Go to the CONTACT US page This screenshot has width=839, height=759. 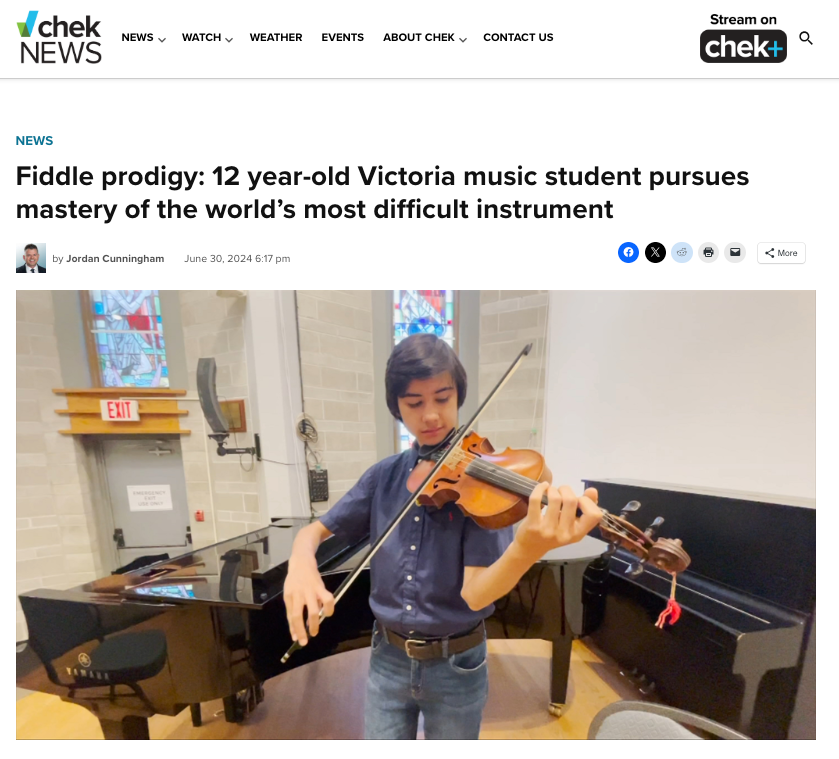point(518,37)
